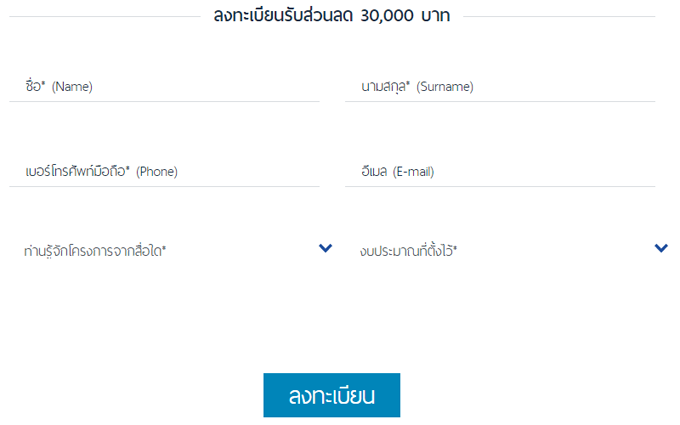This screenshot has height=425, width=680.
Task: Focus the เบอร์โทรศัพท์มือถือ (Phone) field
Action: click(x=170, y=172)
